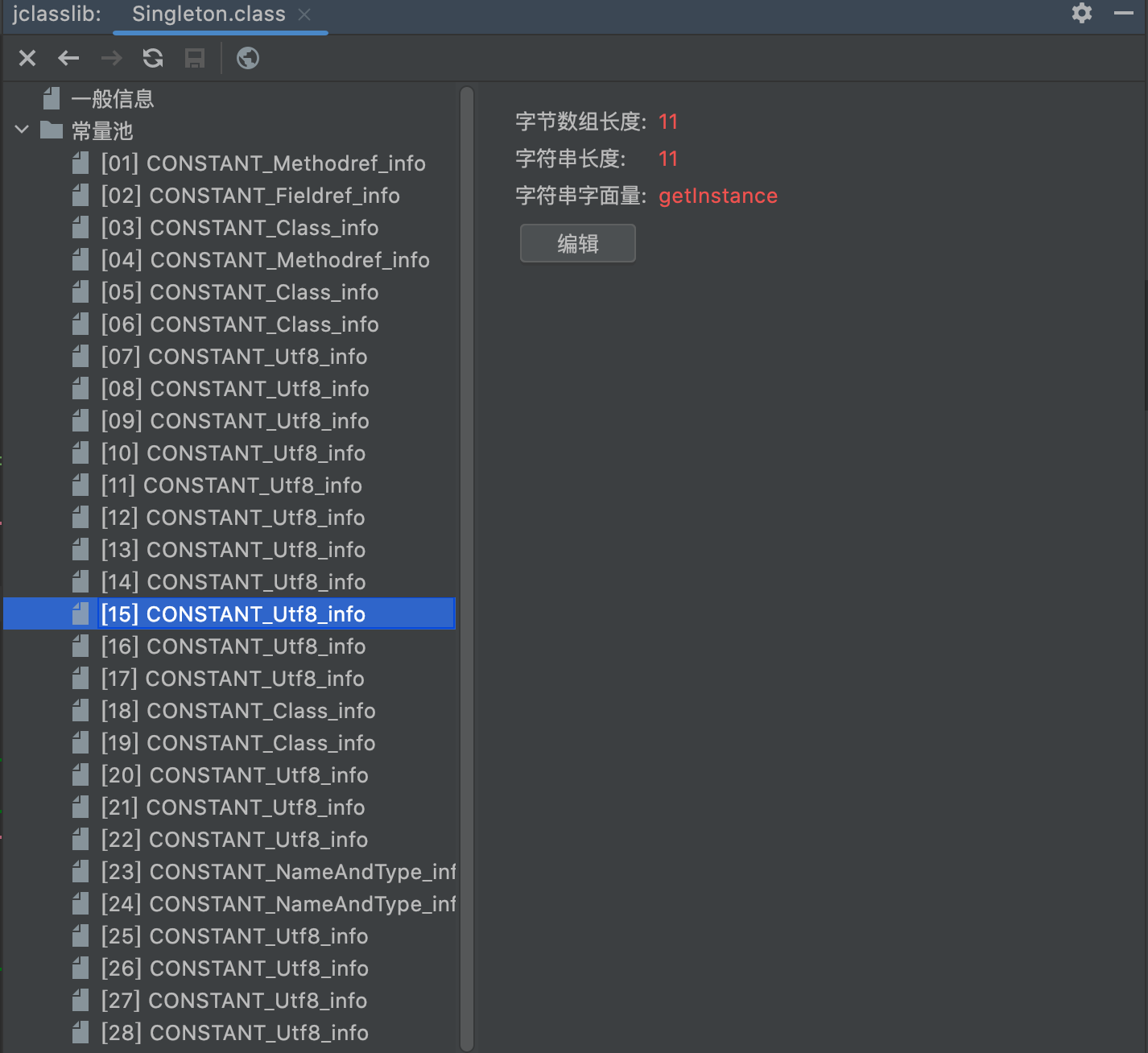Open the web browser globe icon
Viewport: 1148px width, 1053px height.
click(248, 58)
